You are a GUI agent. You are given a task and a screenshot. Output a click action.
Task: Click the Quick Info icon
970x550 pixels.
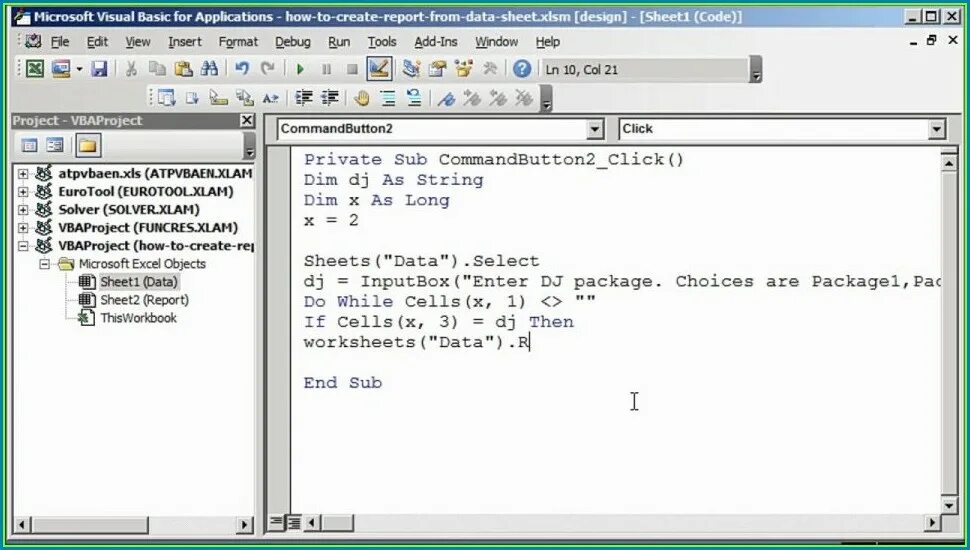click(x=218, y=98)
